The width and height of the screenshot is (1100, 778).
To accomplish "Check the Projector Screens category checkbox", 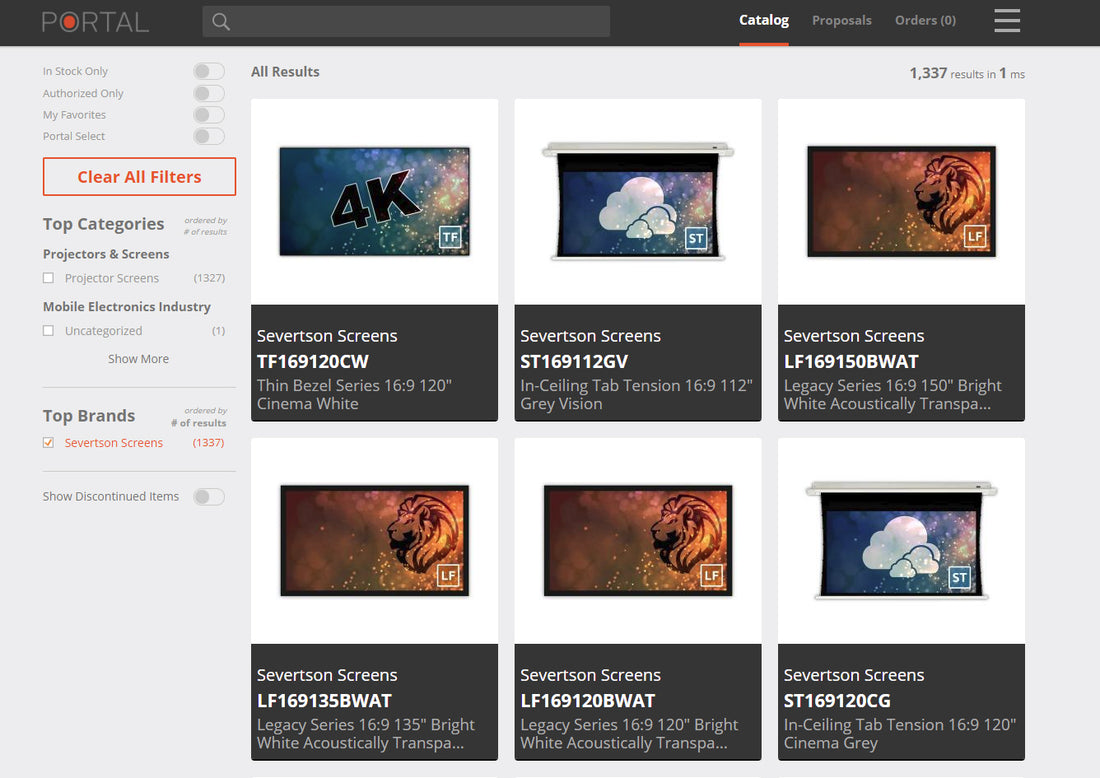I will [x=47, y=278].
